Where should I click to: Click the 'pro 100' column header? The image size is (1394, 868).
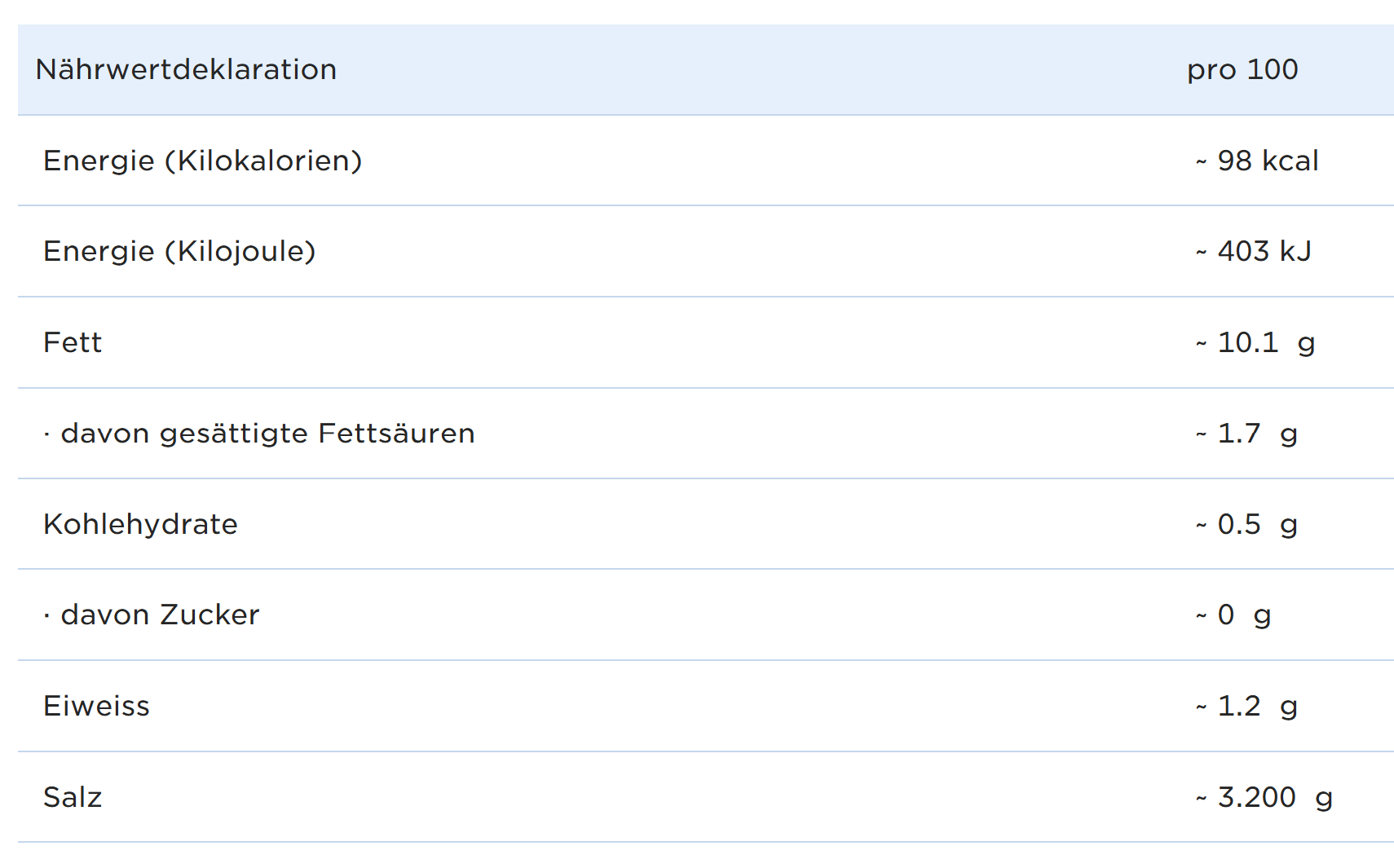click(x=1242, y=70)
